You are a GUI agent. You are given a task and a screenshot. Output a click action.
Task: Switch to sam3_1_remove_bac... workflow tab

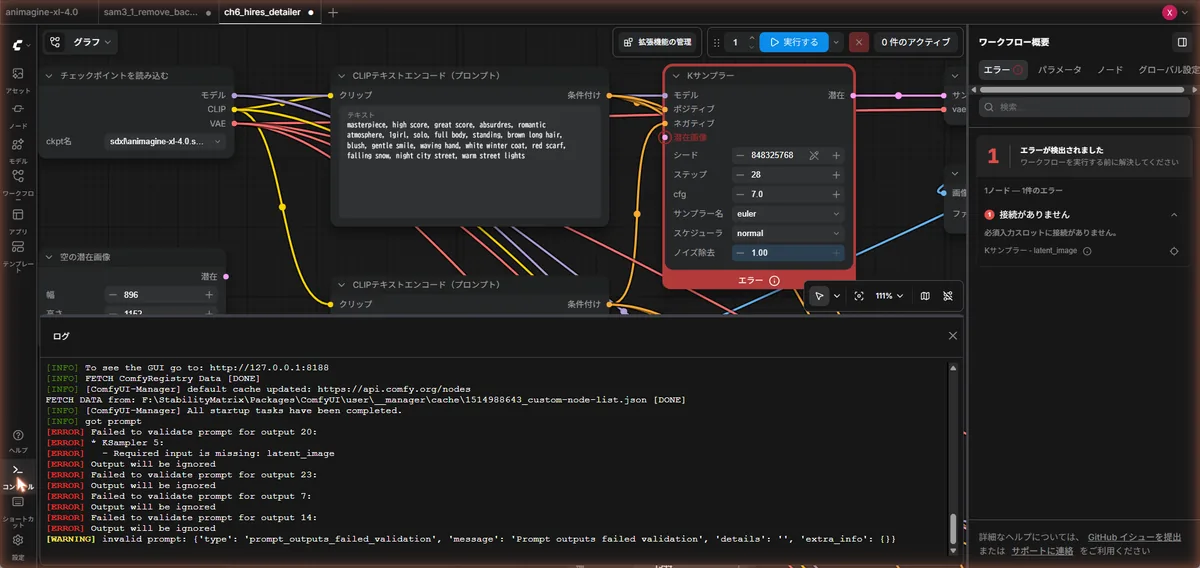coord(157,13)
